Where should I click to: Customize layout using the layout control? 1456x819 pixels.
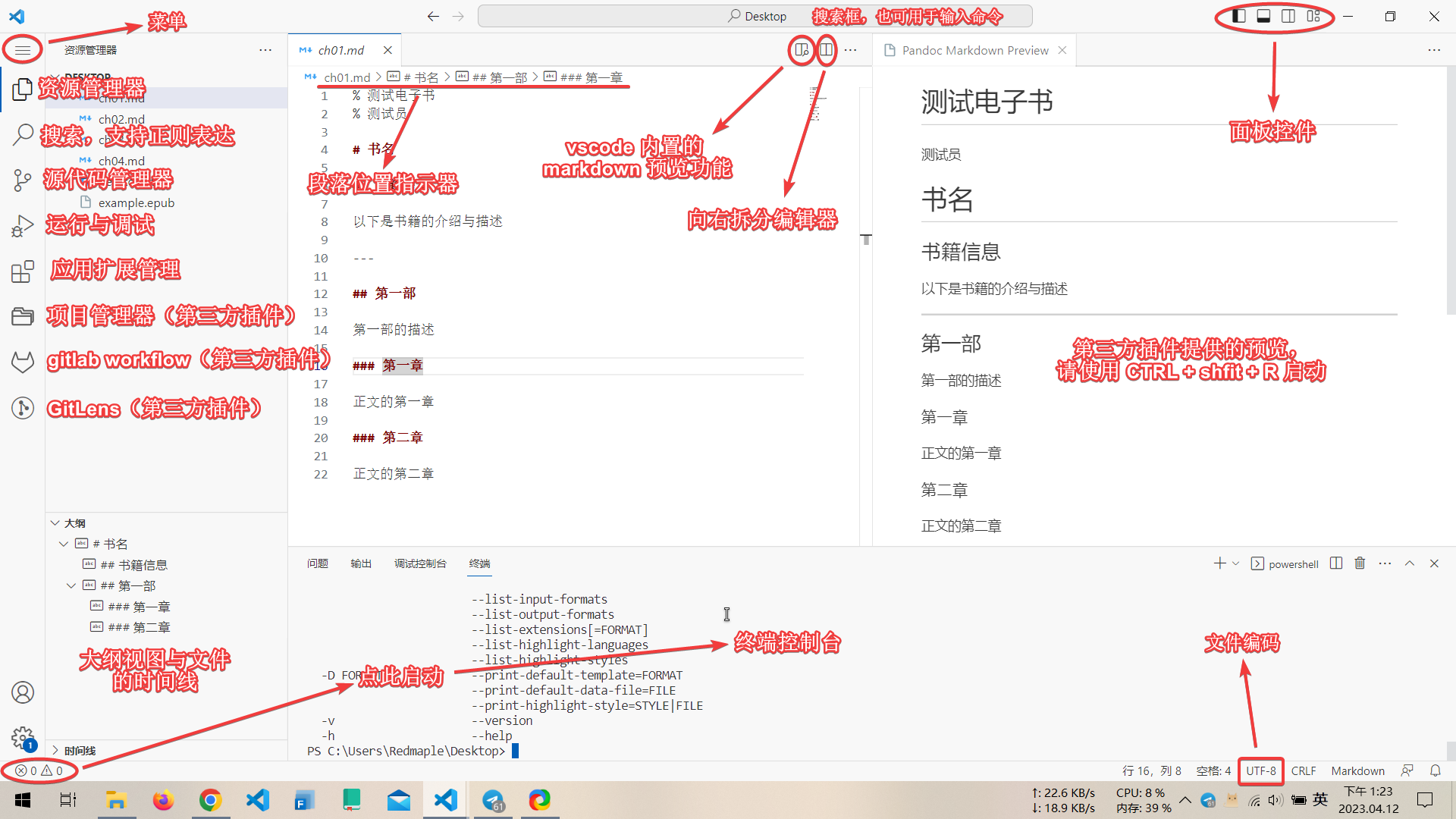point(1313,16)
